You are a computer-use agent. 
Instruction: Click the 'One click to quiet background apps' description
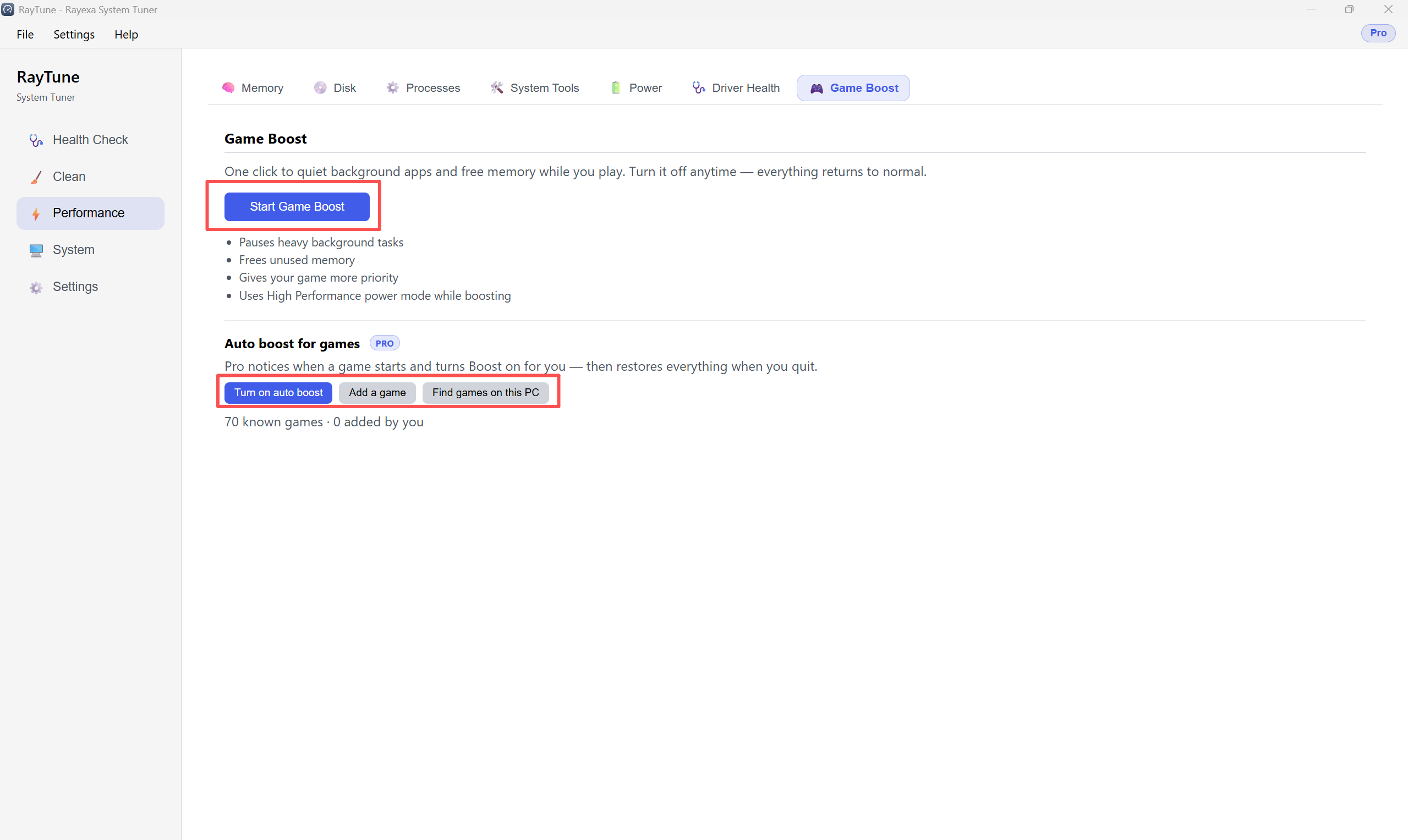click(576, 172)
